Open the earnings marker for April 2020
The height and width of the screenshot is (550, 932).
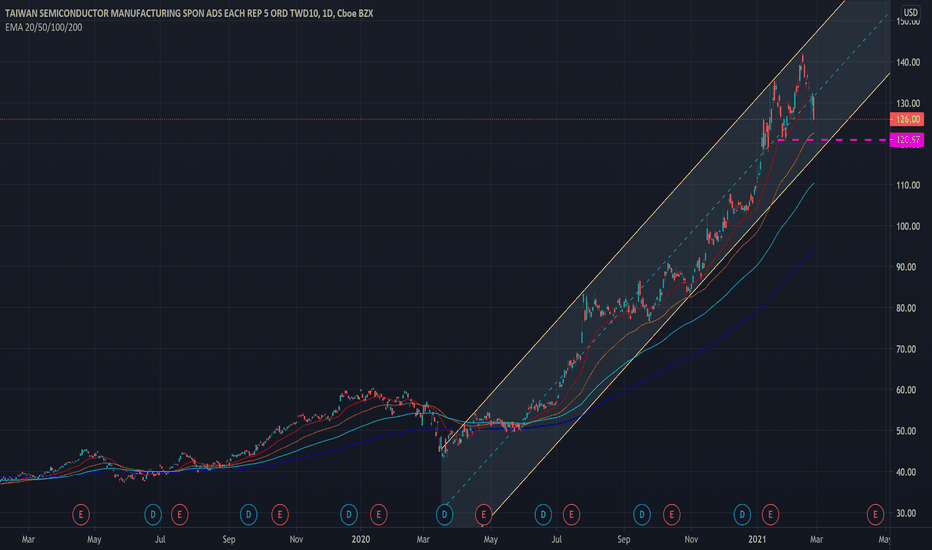coord(484,514)
